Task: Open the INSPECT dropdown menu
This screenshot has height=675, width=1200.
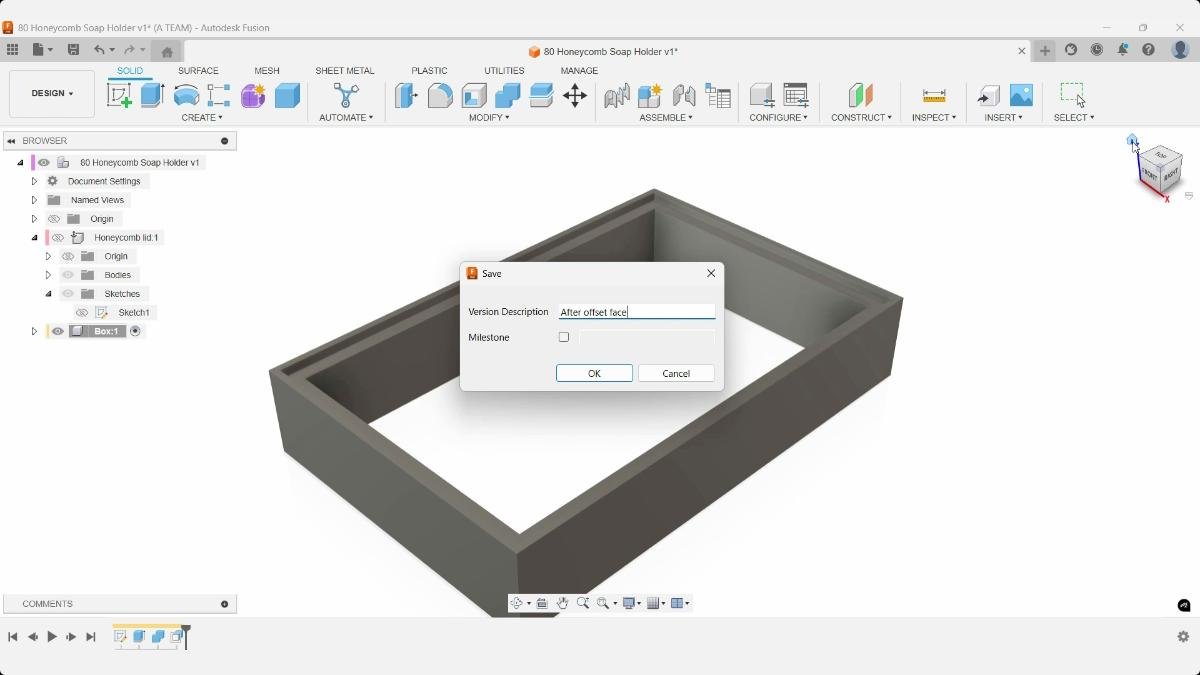Action: pos(934,117)
